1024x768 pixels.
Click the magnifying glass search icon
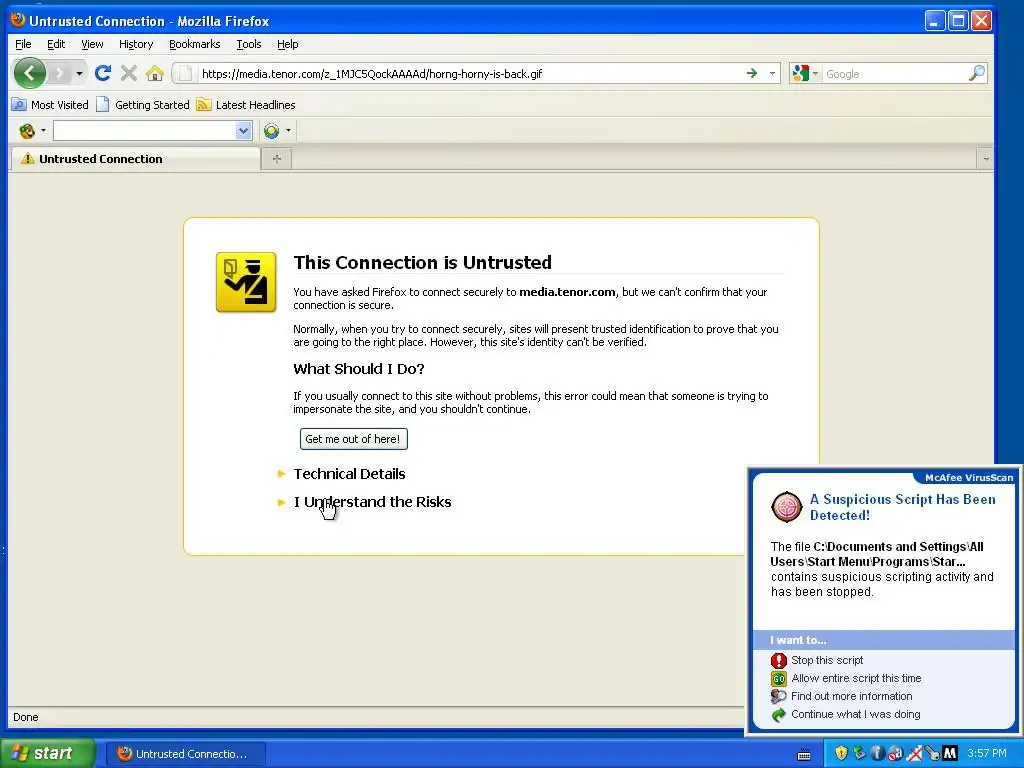[x=976, y=73]
